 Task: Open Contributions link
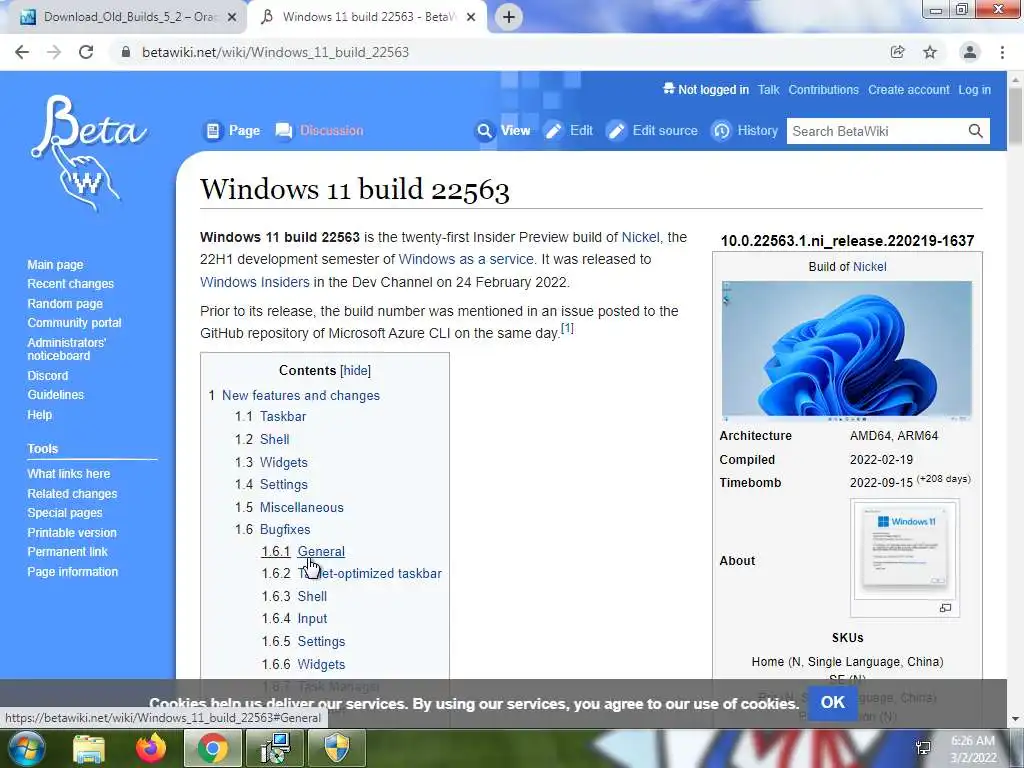pyautogui.click(x=824, y=90)
